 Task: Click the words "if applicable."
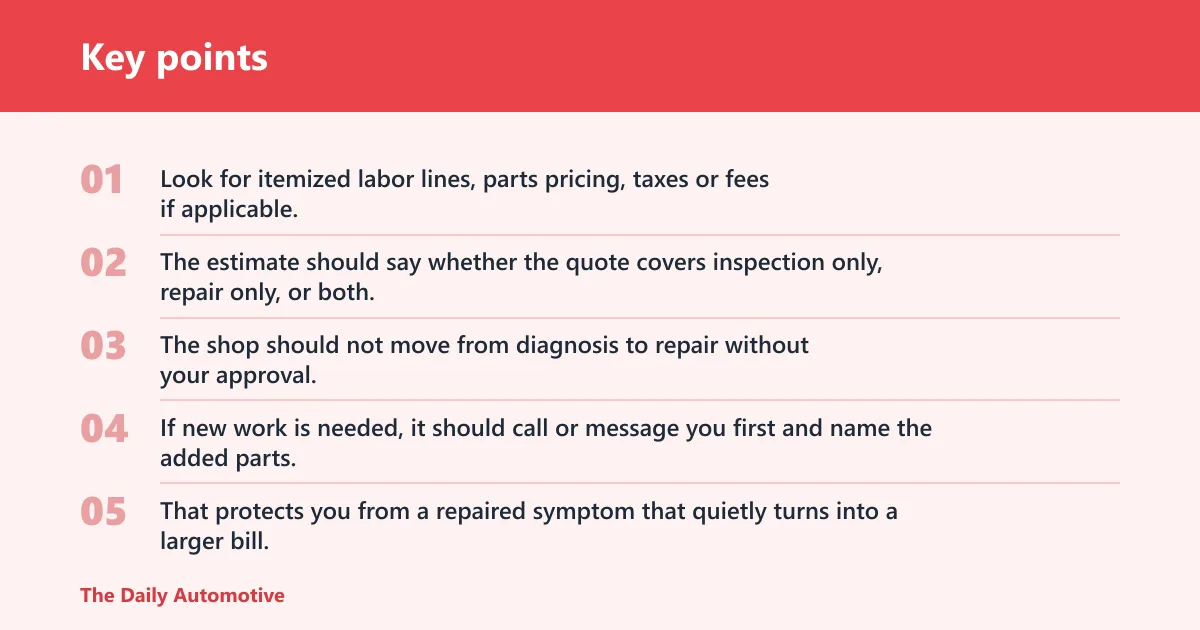229,210
